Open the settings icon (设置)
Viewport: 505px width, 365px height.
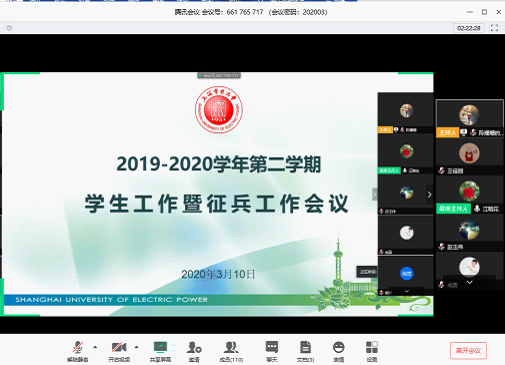[372, 351]
